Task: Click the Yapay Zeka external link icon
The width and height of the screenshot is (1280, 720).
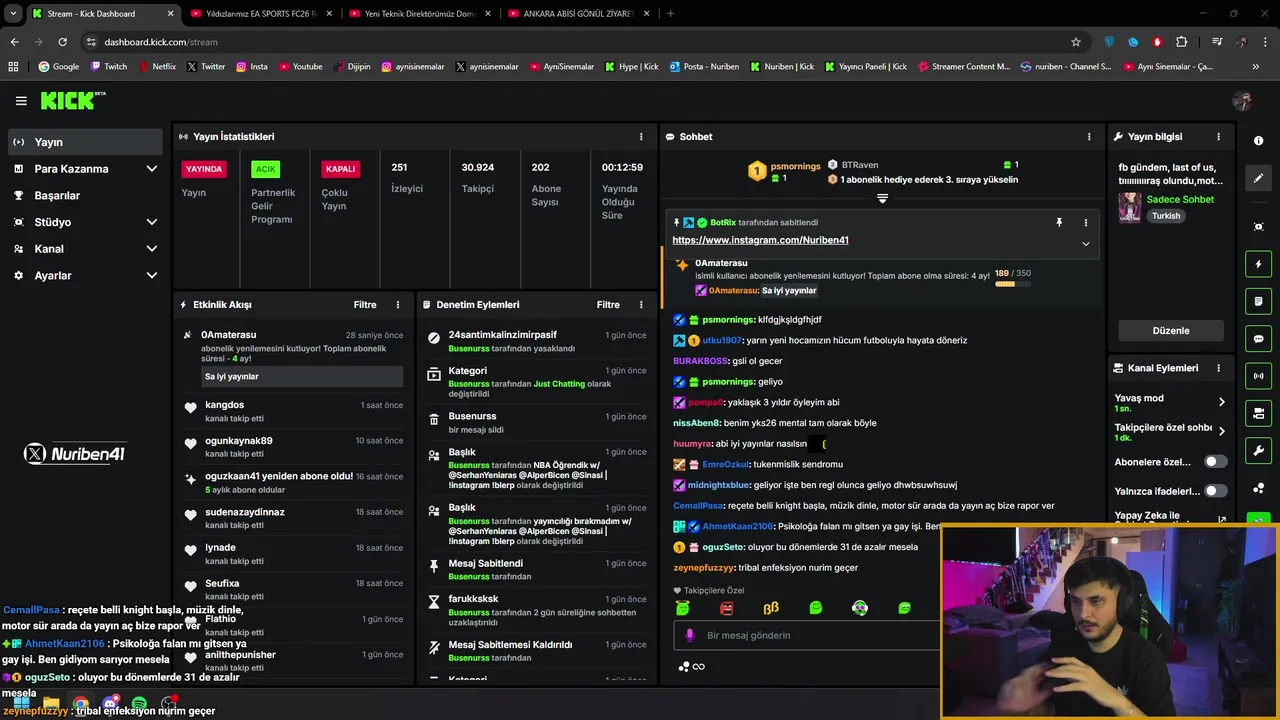Action: (1222, 520)
